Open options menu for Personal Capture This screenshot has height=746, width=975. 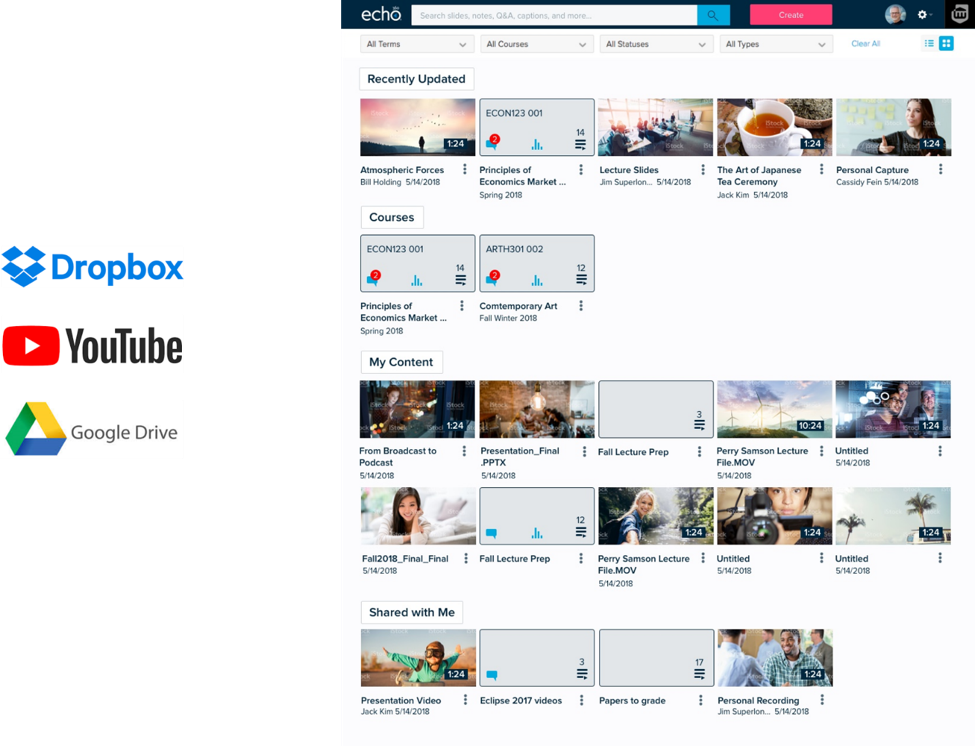point(939,169)
